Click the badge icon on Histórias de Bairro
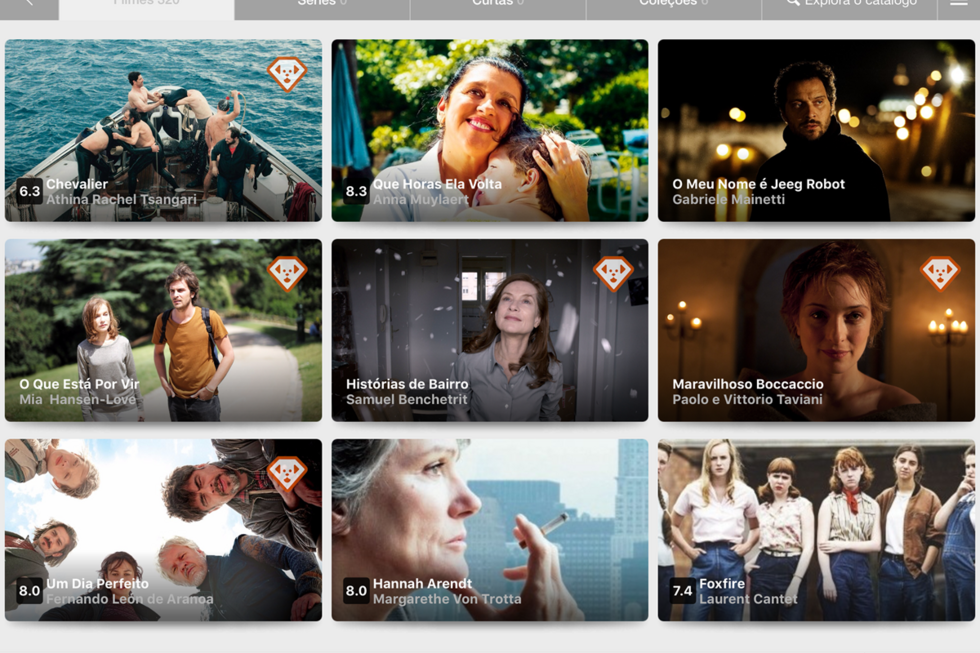Image resolution: width=980 pixels, height=653 pixels. click(x=613, y=273)
